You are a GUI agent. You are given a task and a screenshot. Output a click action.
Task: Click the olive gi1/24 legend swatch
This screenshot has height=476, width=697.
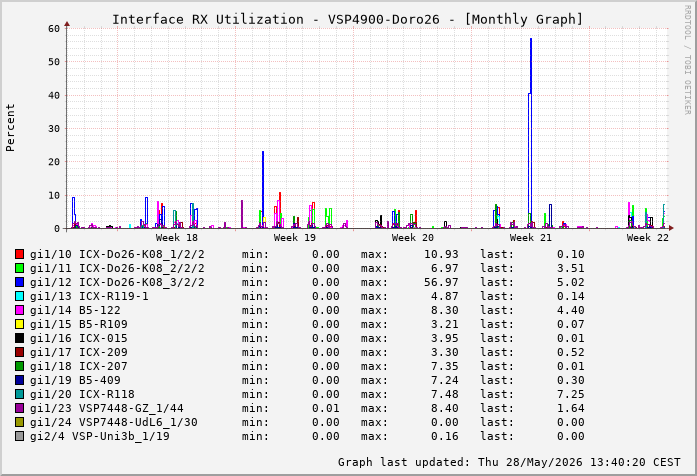point(20,422)
